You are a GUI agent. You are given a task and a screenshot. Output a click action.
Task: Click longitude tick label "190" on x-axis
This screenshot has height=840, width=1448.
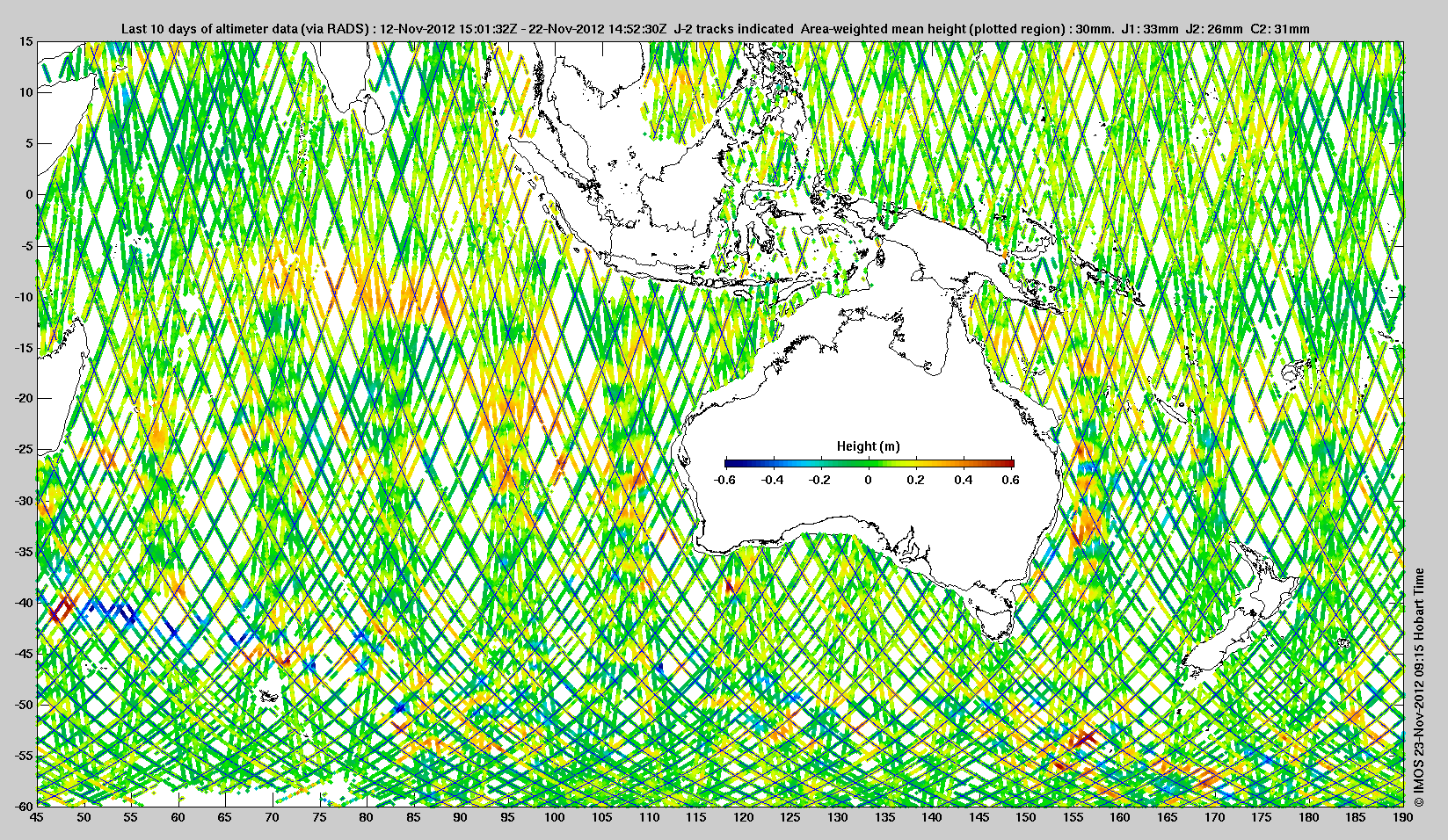point(1403,817)
